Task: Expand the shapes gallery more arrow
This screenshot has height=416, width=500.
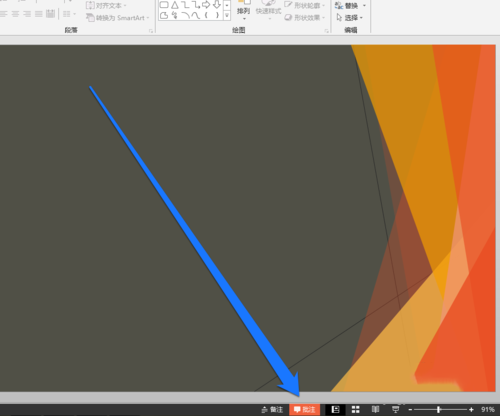Action: pyautogui.click(x=227, y=15)
